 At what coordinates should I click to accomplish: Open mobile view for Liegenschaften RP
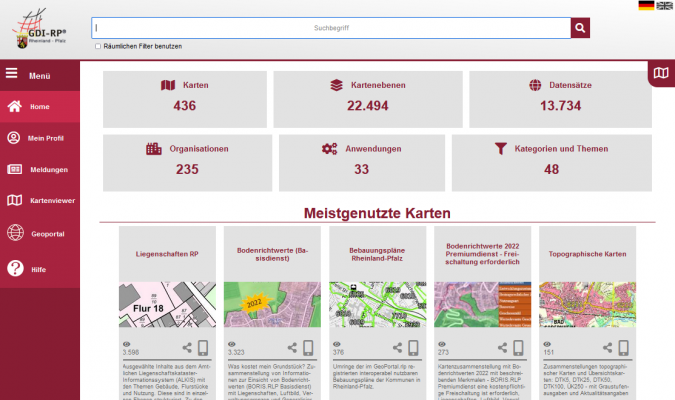tap(203, 348)
